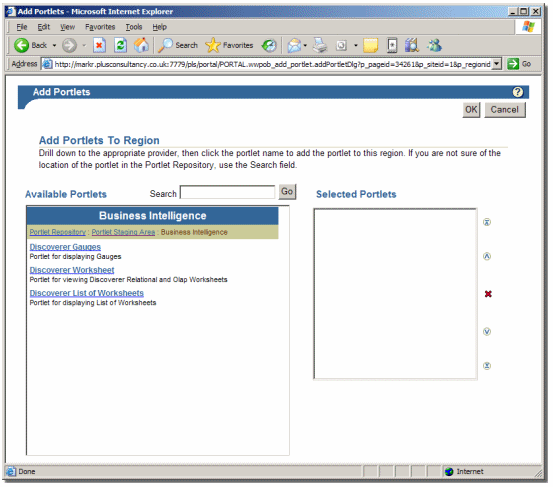Image resolution: width=553 pixels, height=487 pixels.
Task: Click the Cancel button
Action: point(505,110)
